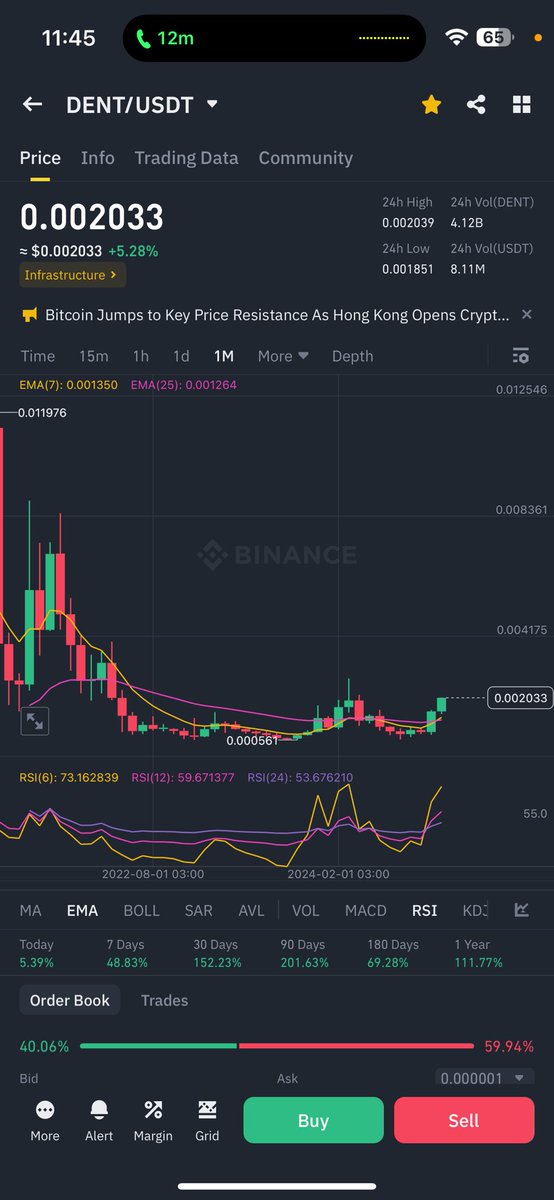This screenshot has height=1200, width=554.
Task: Select the 1M chart interval
Action: [223, 356]
